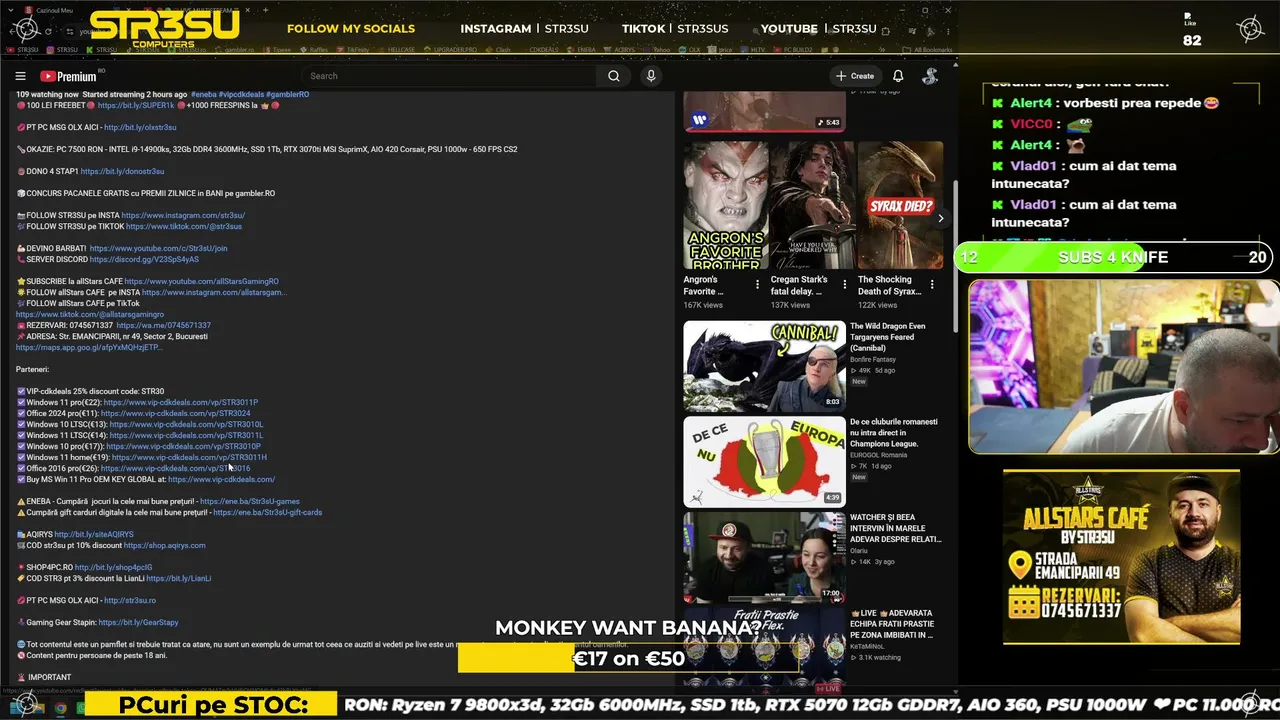Open the tiktok.com/@str3sus link
The height and width of the screenshot is (720, 1280).
coord(184,226)
